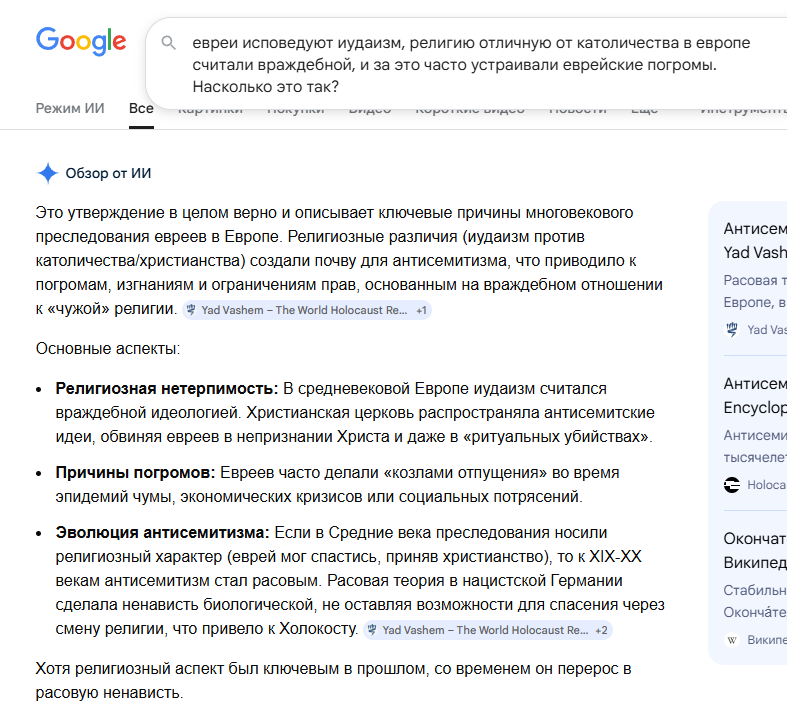This screenshot has height=716, width=797.
Task: Click the magnifier icon in search box
Action: (169, 43)
